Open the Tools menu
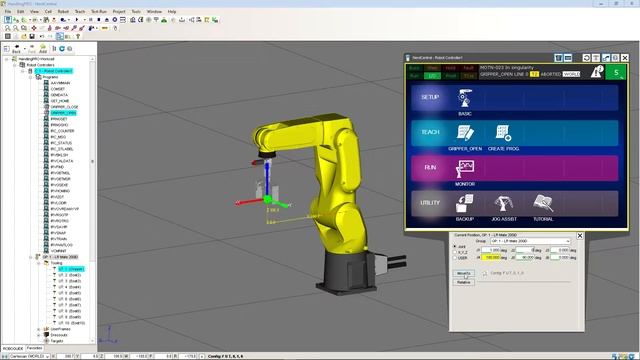Image resolution: width=640 pixels, height=360 pixels. [x=136, y=11]
